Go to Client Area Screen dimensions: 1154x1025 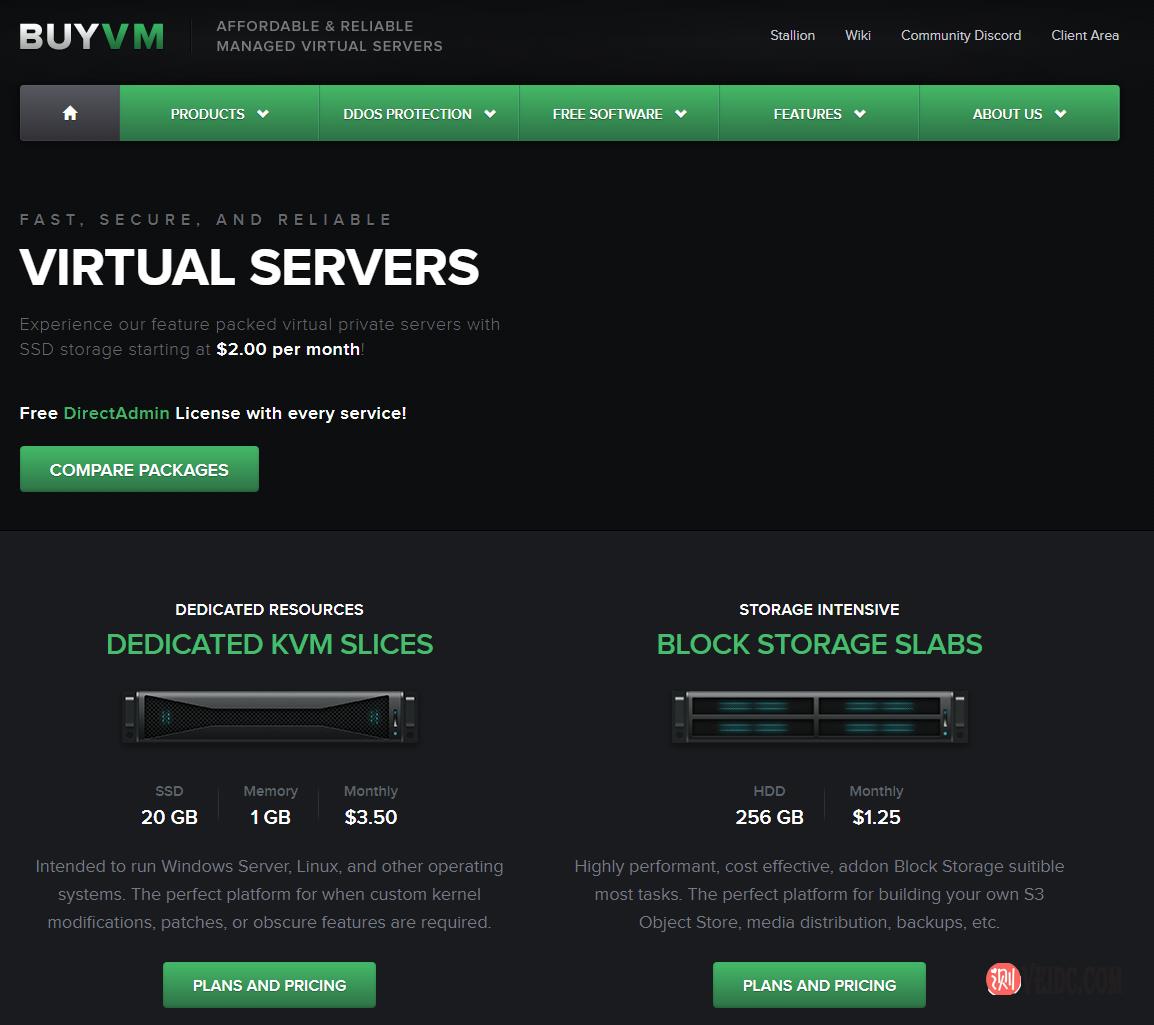click(x=1085, y=35)
